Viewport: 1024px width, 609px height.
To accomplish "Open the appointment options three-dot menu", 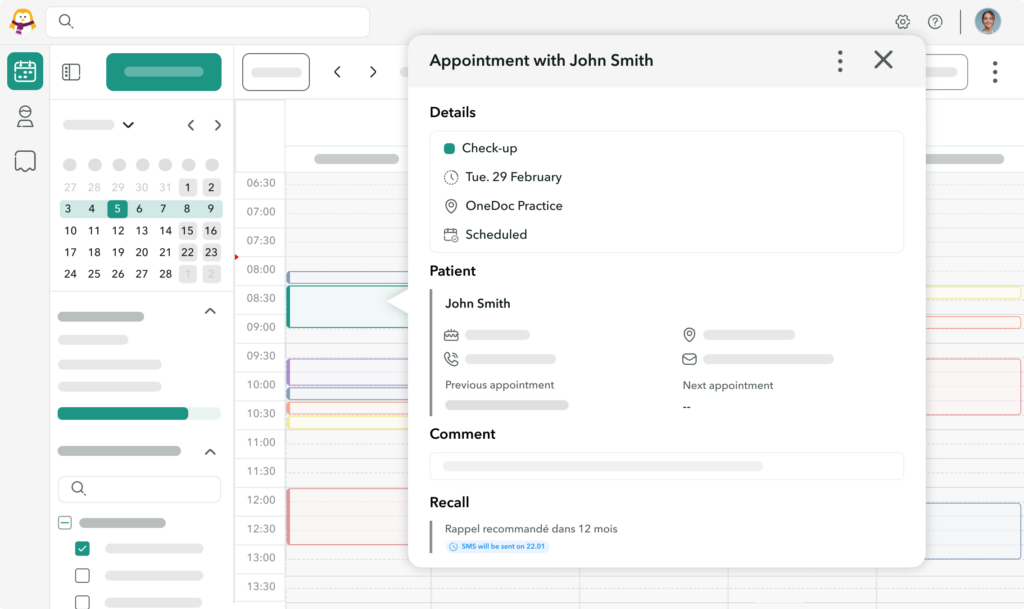I will pos(840,60).
